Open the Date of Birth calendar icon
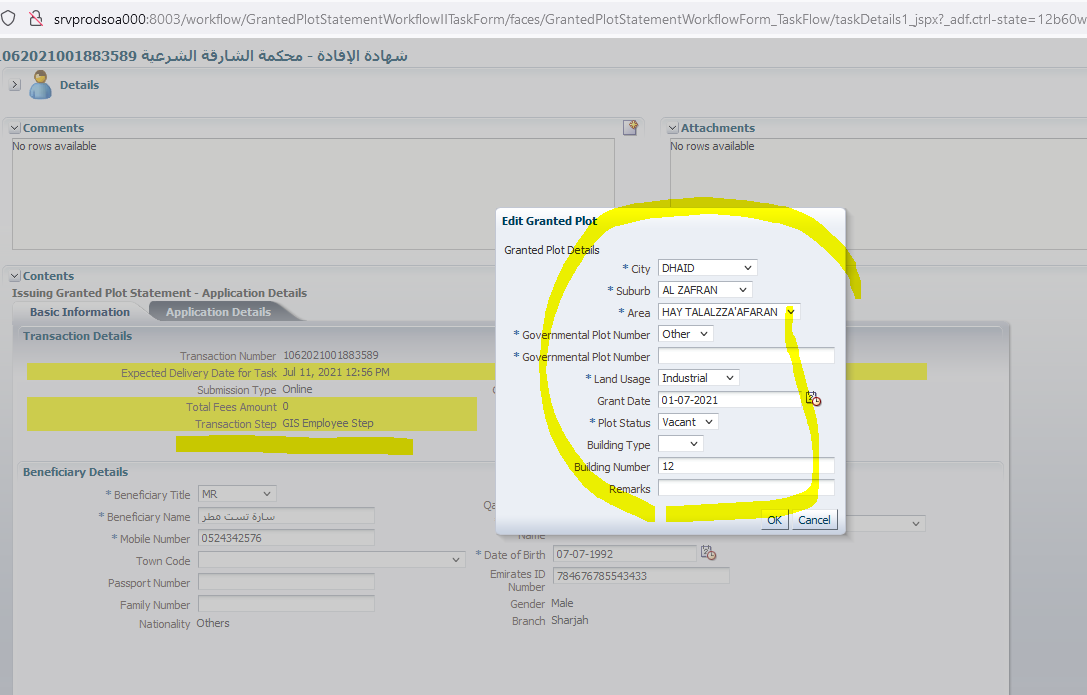Viewport: 1087px width, 695px height. [x=708, y=553]
